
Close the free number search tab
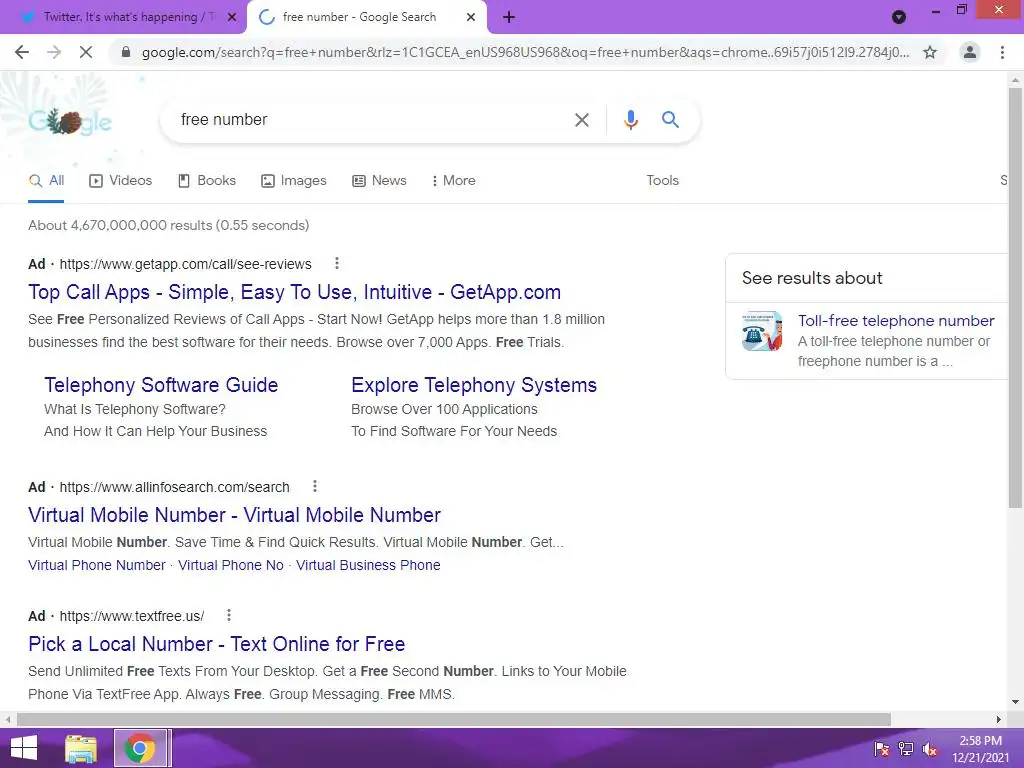(471, 18)
